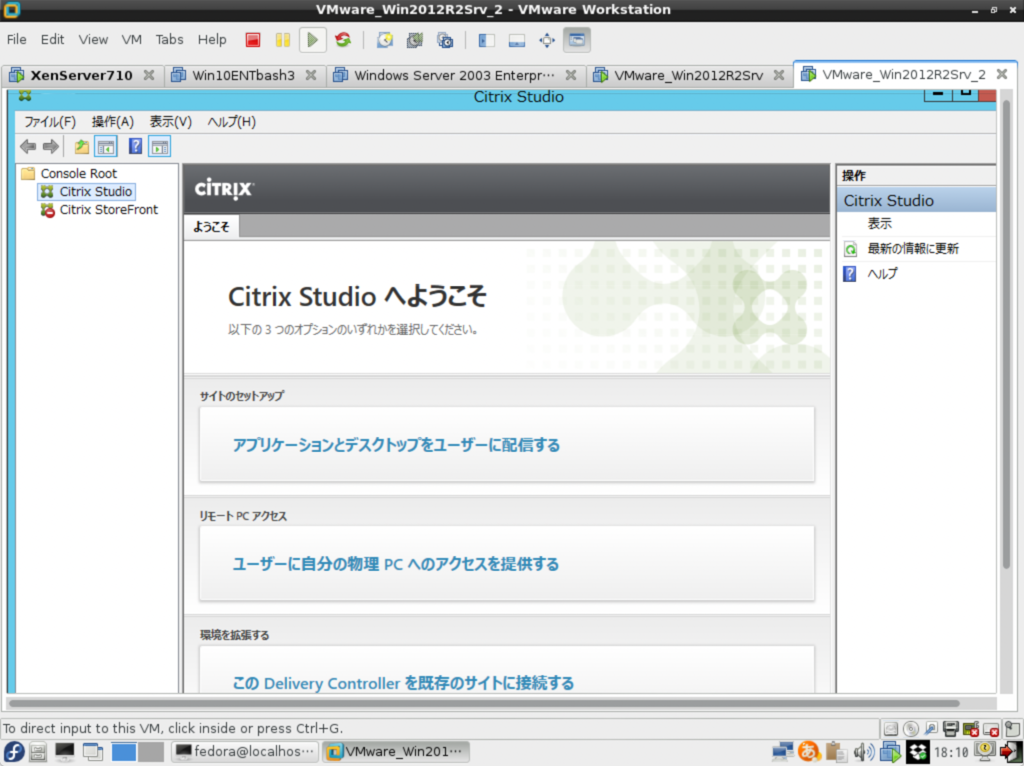The width and height of the screenshot is (1024, 766).
Task: Open the VMware Tabs menu
Action: click(x=169, y=40)
